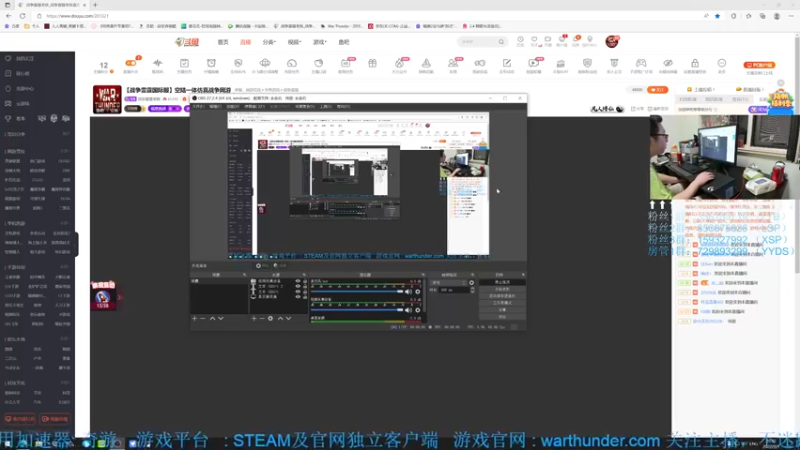Expand the 分类 dropdown in Douyu navigation
The width and height of the screenshot is (800, 450).
pyautogui.click(x=269, y=42)
